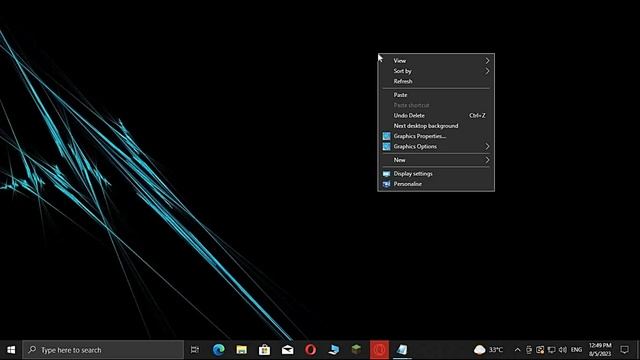Show hidden system tray icons
This screenshot has width=640, height=360.
[x=517, y=350]
